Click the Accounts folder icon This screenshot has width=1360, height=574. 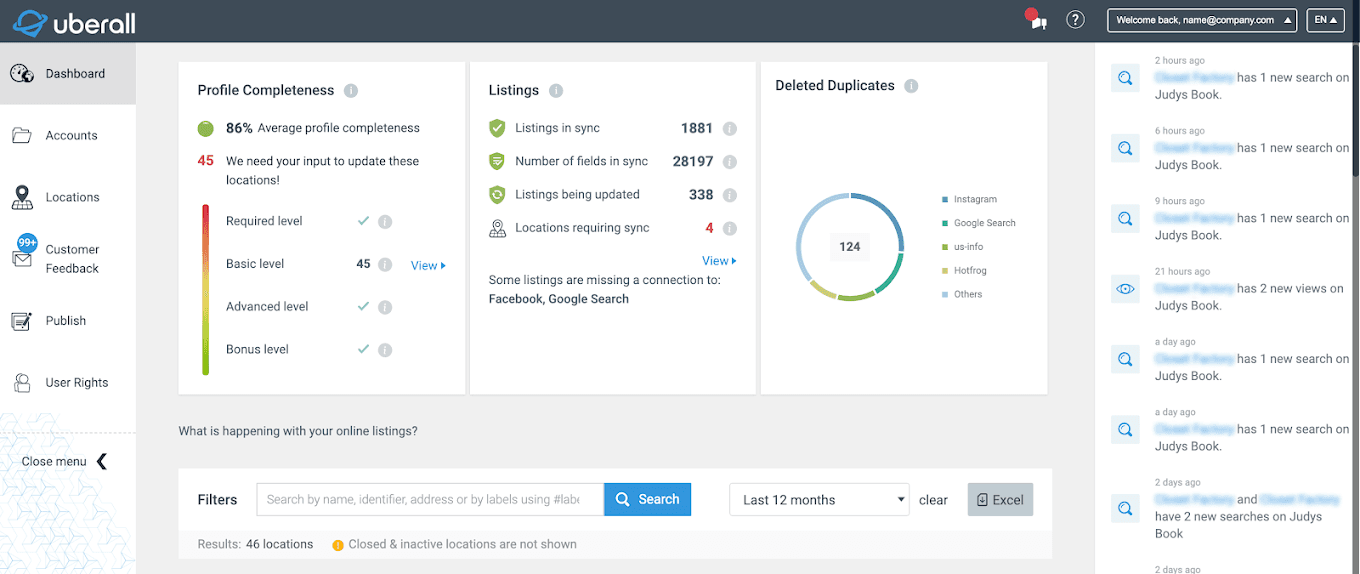(x=22, y=135)
